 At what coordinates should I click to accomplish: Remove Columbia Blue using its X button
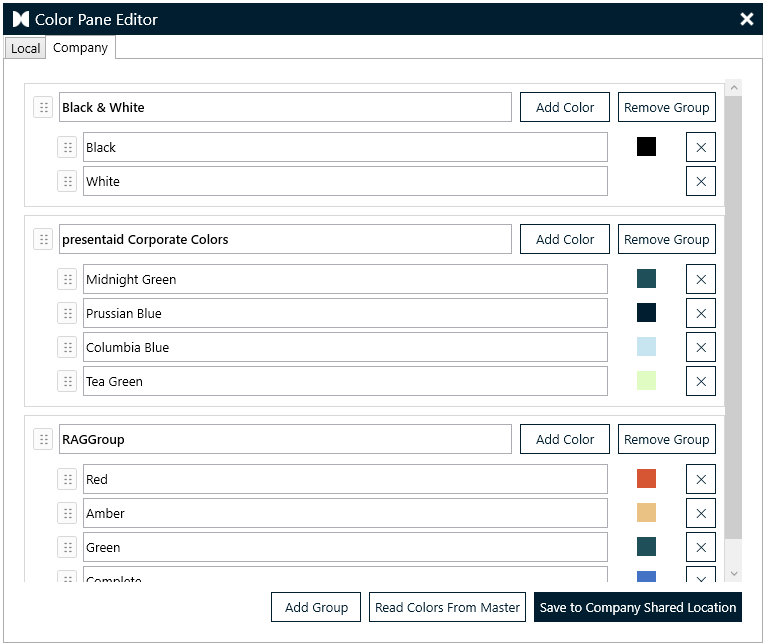pyautogui.click(x=701, y=347)
